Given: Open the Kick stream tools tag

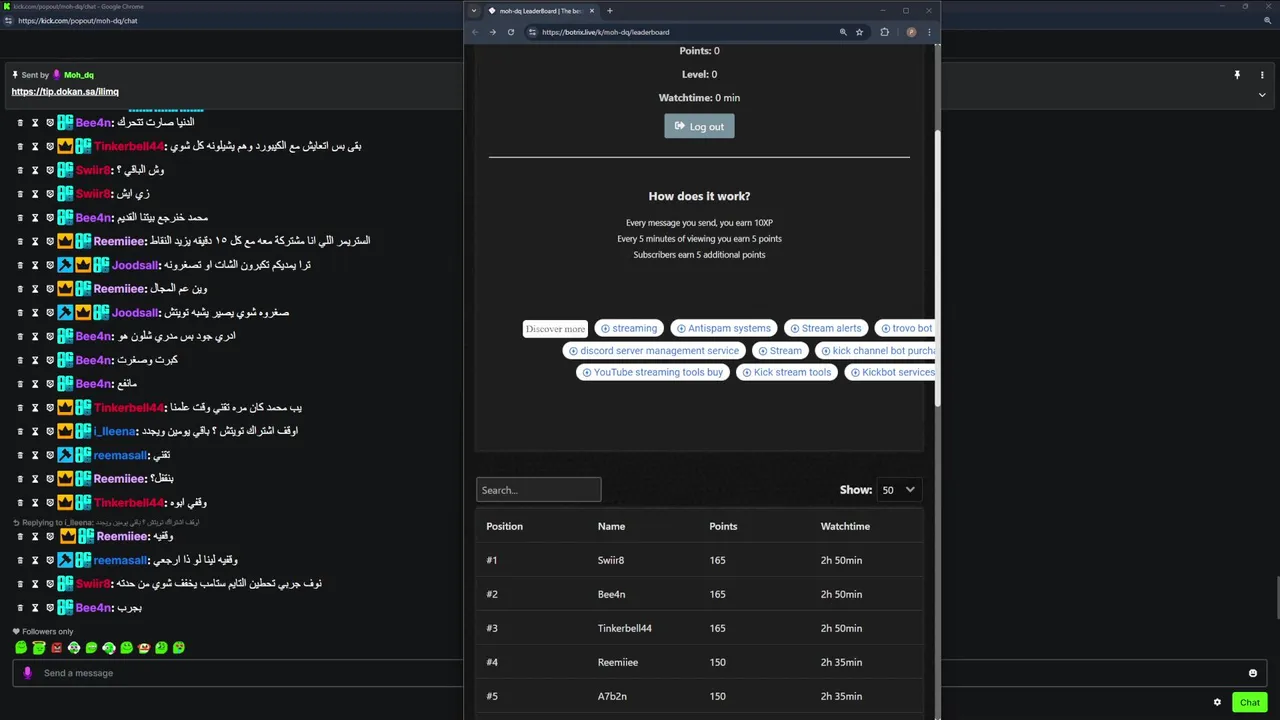Looking at the screenshot, I should pyautogui.click(x=785, y=372).
